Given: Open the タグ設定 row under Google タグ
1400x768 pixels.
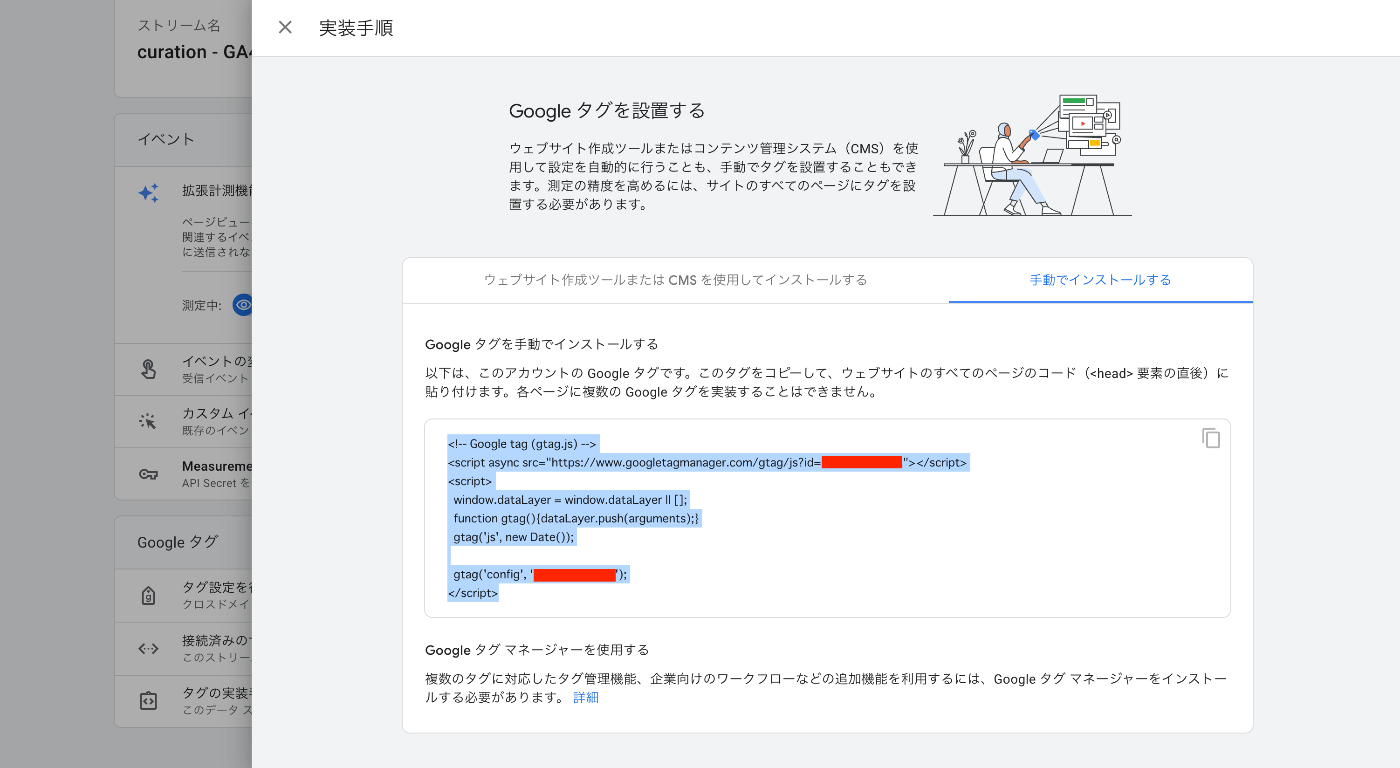Looking at the screenshot, I should click(183, 596).
